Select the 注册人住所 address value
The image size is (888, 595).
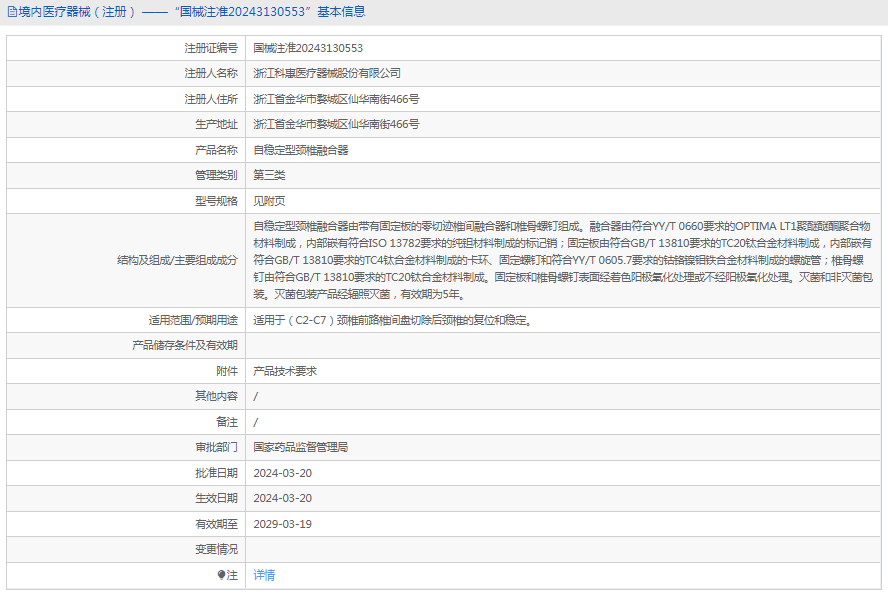click(x=336, y=99)
